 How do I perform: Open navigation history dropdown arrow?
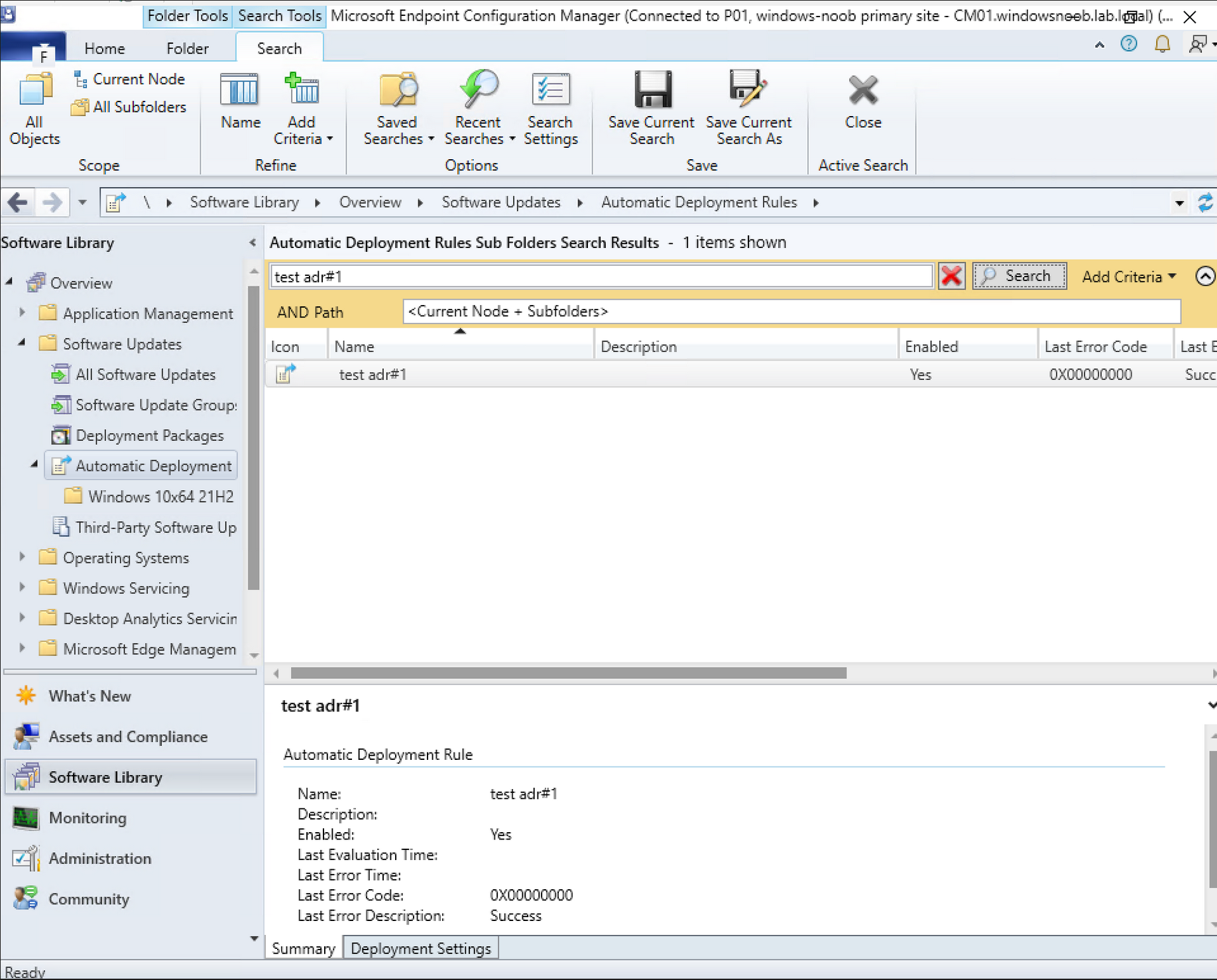82,202
